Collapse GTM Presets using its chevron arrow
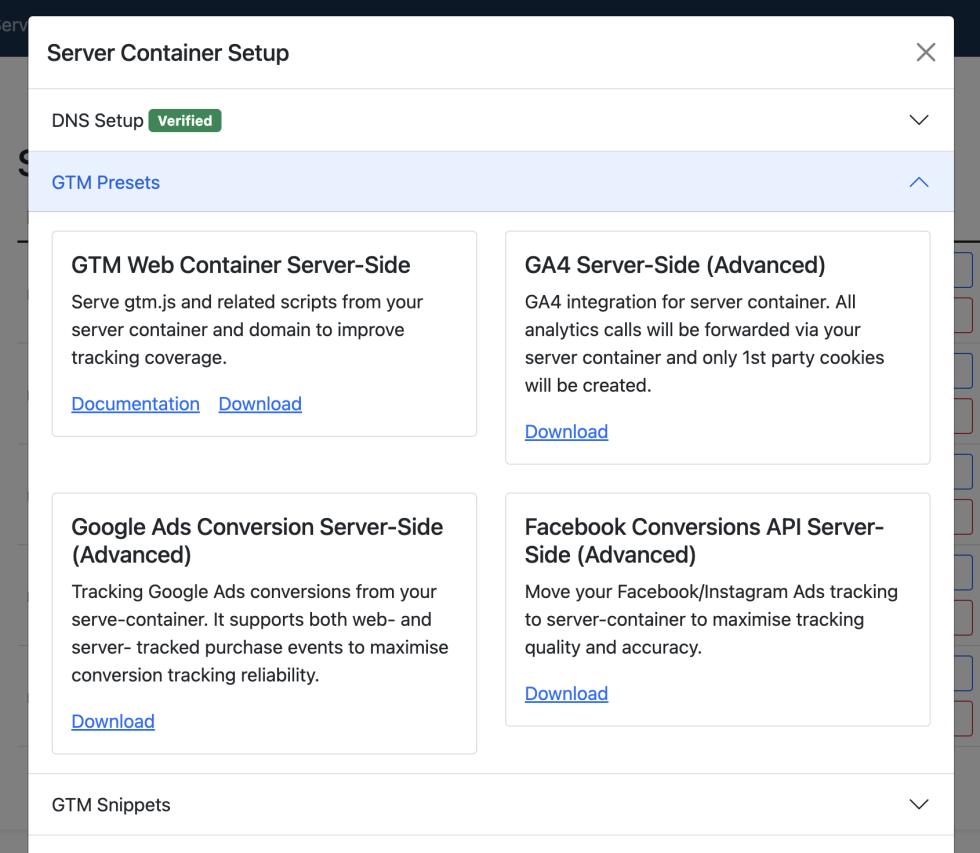The height and width of the screenshot is (853, 980). tap(919, 182)
